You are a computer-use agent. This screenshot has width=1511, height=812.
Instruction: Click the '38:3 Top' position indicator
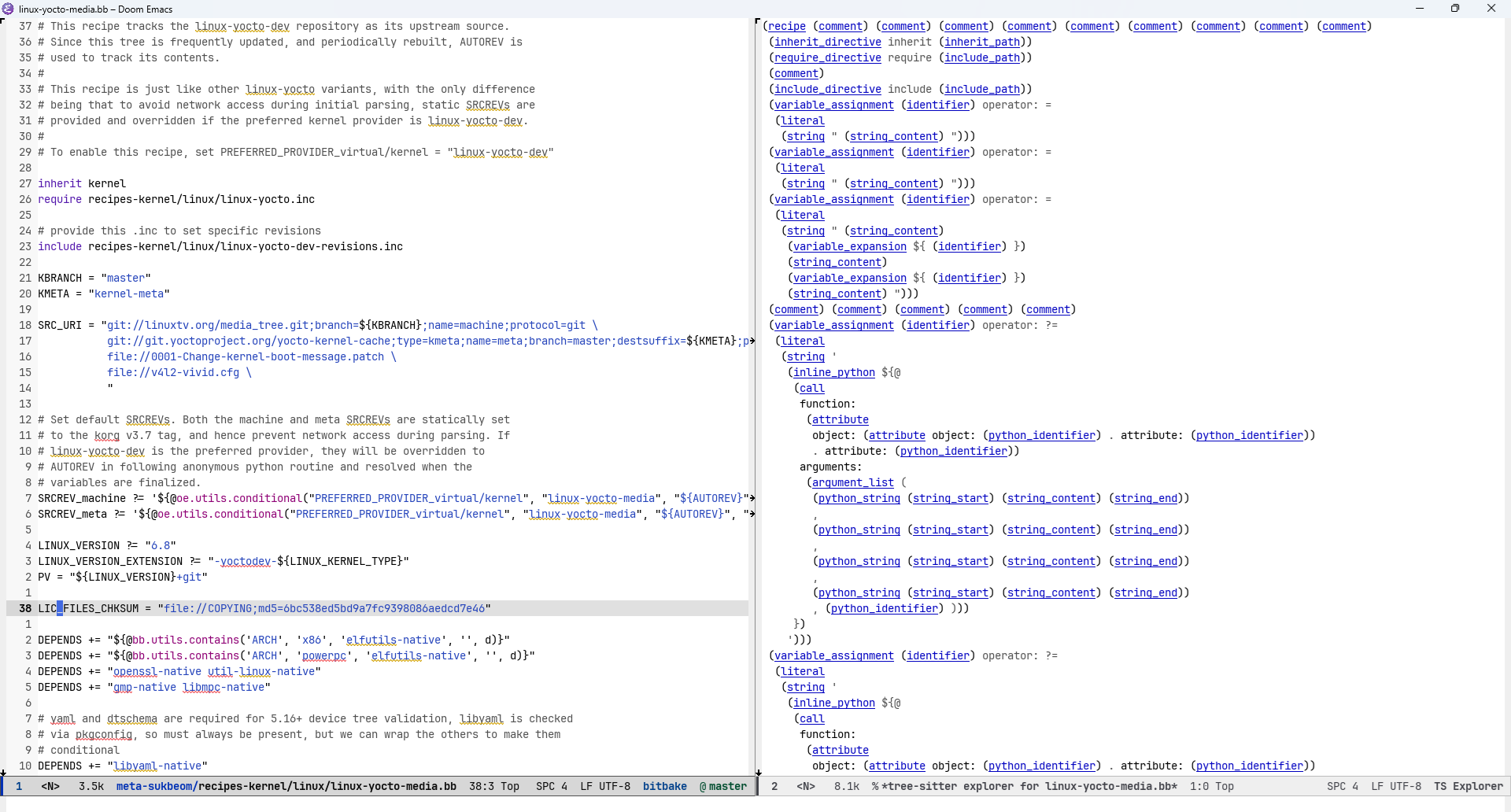coord(494,786)
